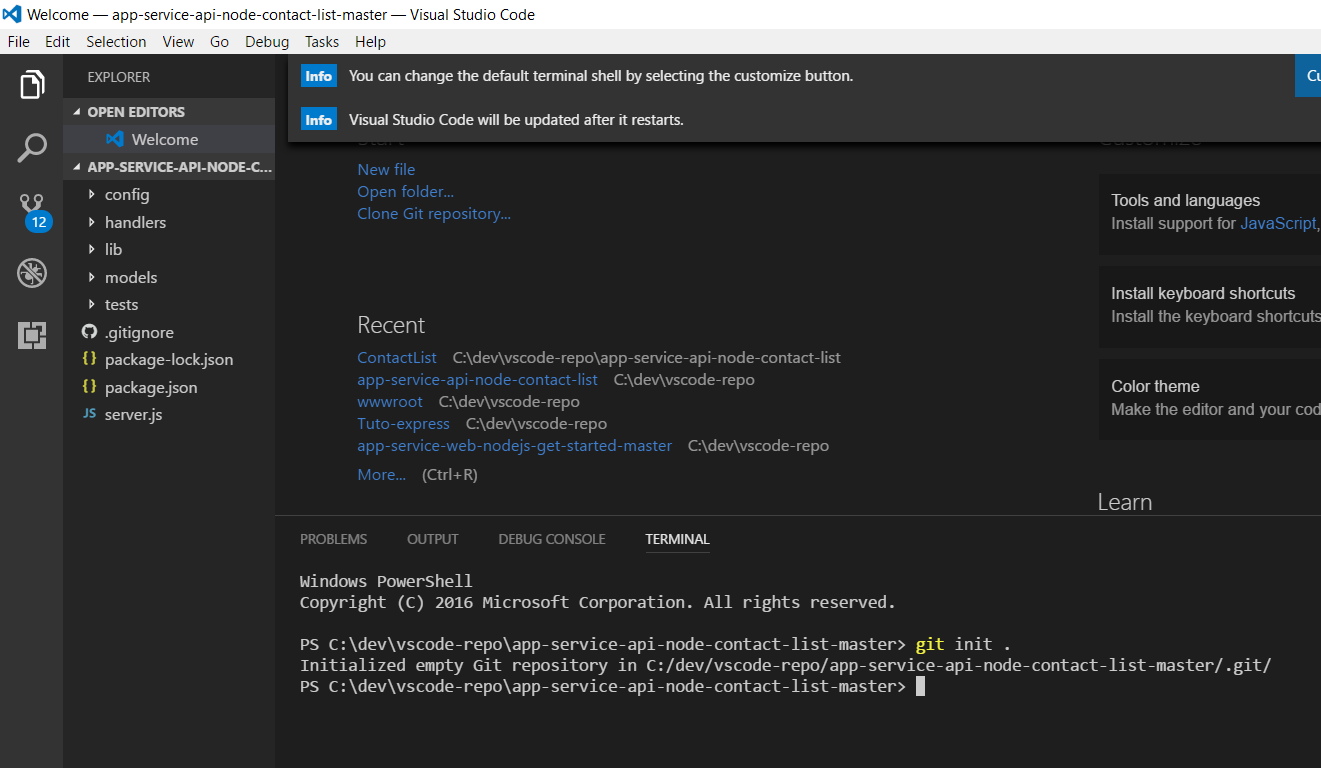This screenshot has height=768, width=1321.
Task: Open the Tasks menu
Action: click(322, 41)
